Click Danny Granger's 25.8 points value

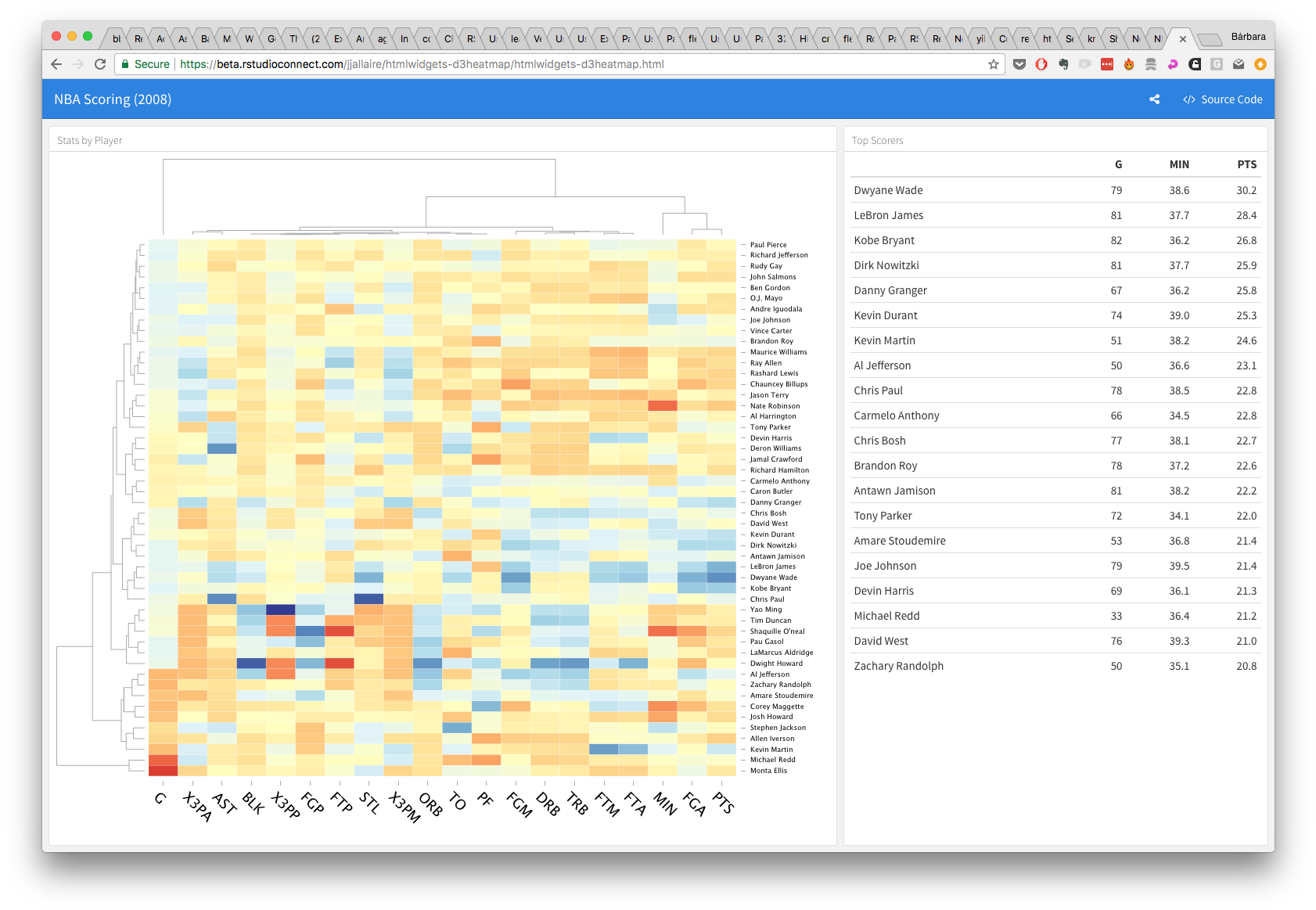(x=1246, y=290)
